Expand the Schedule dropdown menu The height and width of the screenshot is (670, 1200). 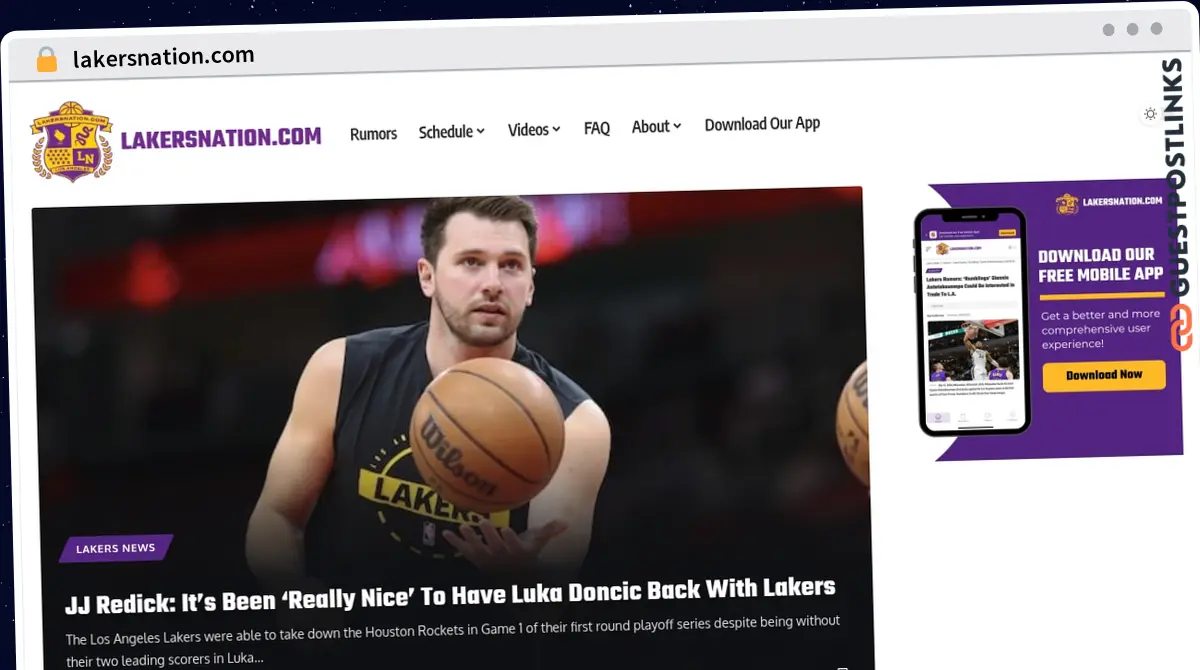[451, 131]
